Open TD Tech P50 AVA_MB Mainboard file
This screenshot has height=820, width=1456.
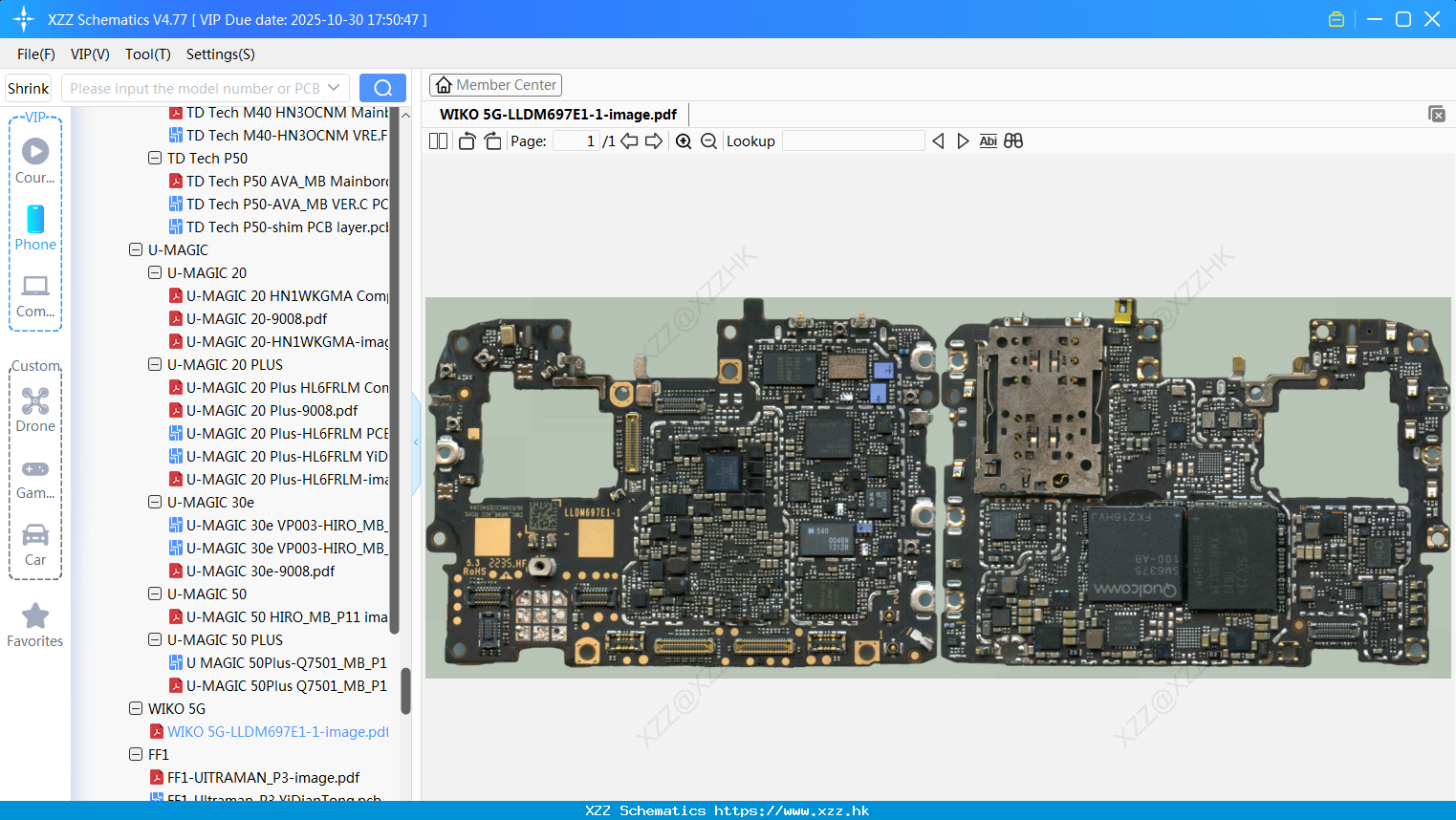(278, 182)
